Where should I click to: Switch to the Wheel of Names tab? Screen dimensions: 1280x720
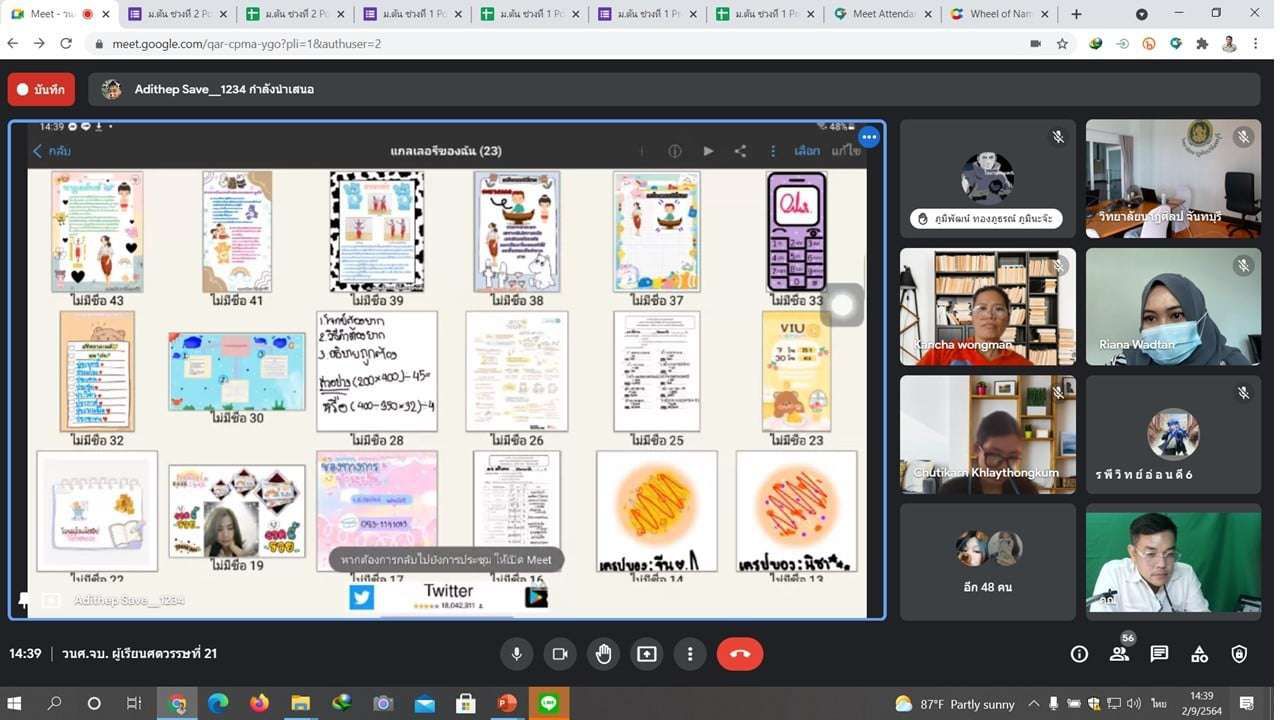tap(998, 14)
